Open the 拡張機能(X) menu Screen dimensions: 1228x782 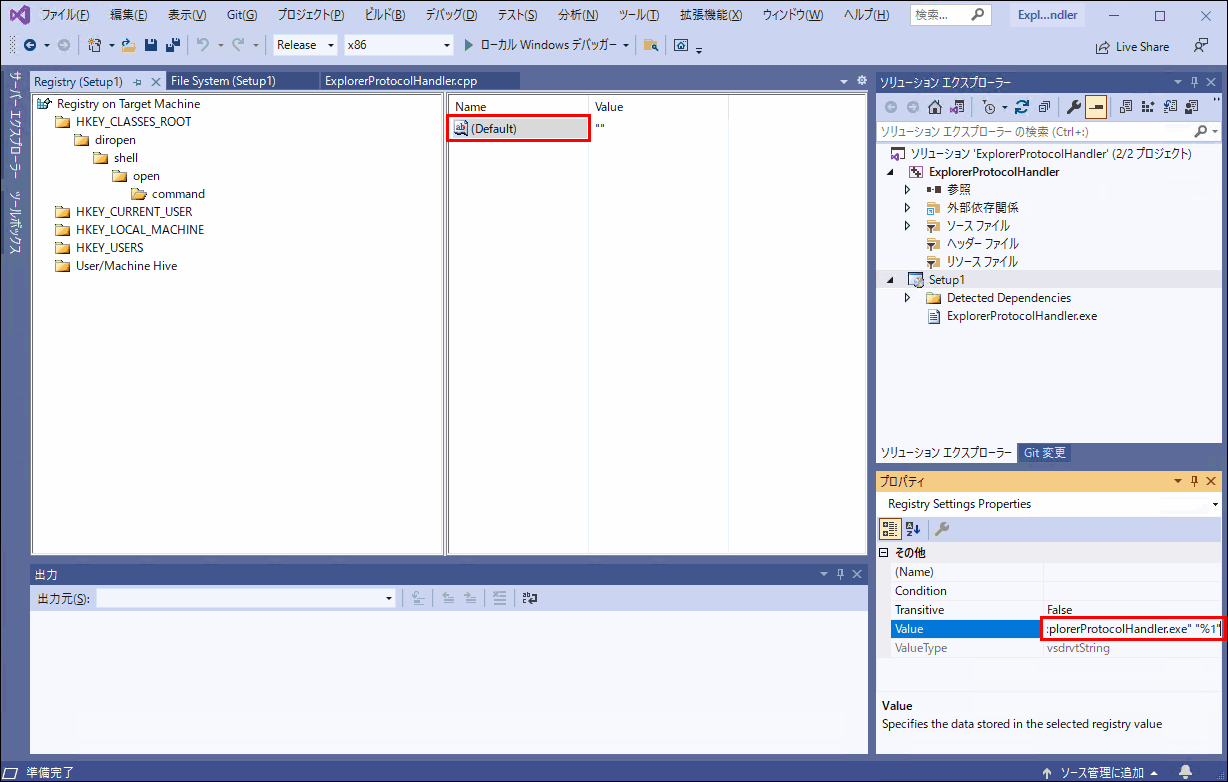tap(710, 15)
